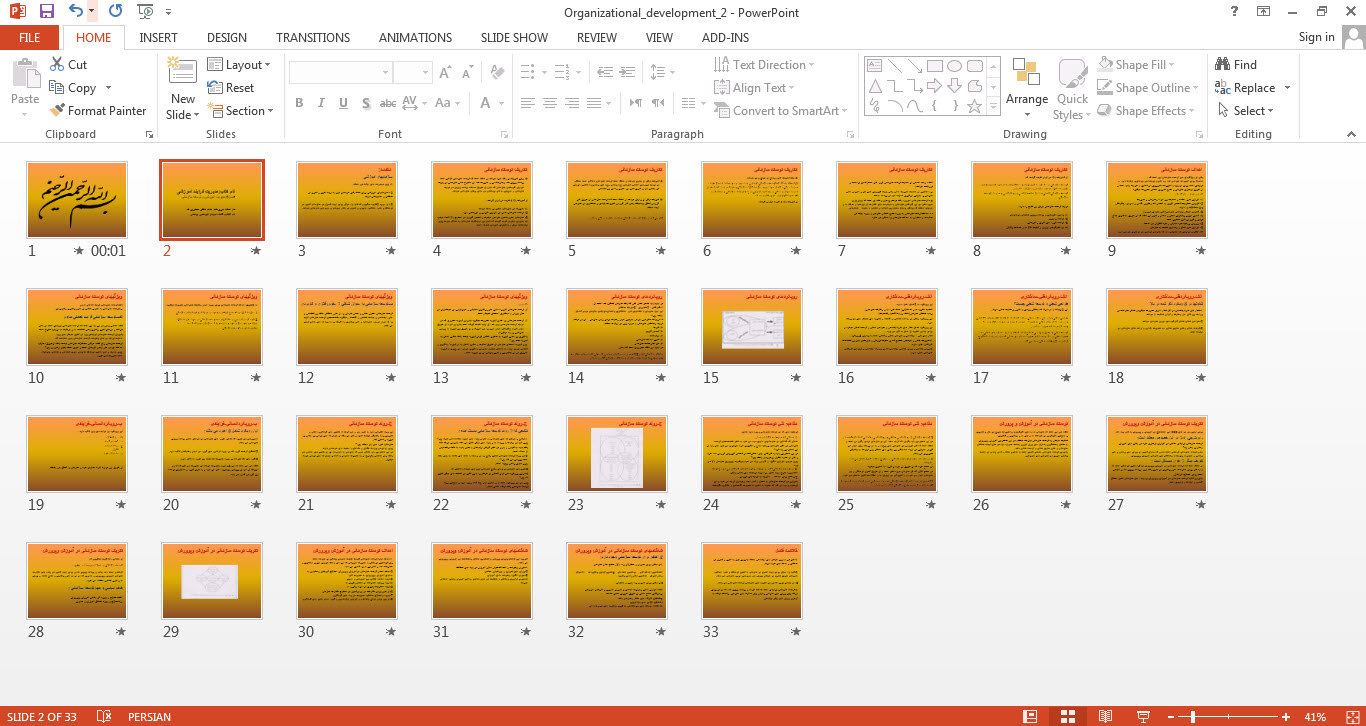The height and width of the screenshot is (726, 1366).
Task: Undo the last action
Action: [76, 11]
